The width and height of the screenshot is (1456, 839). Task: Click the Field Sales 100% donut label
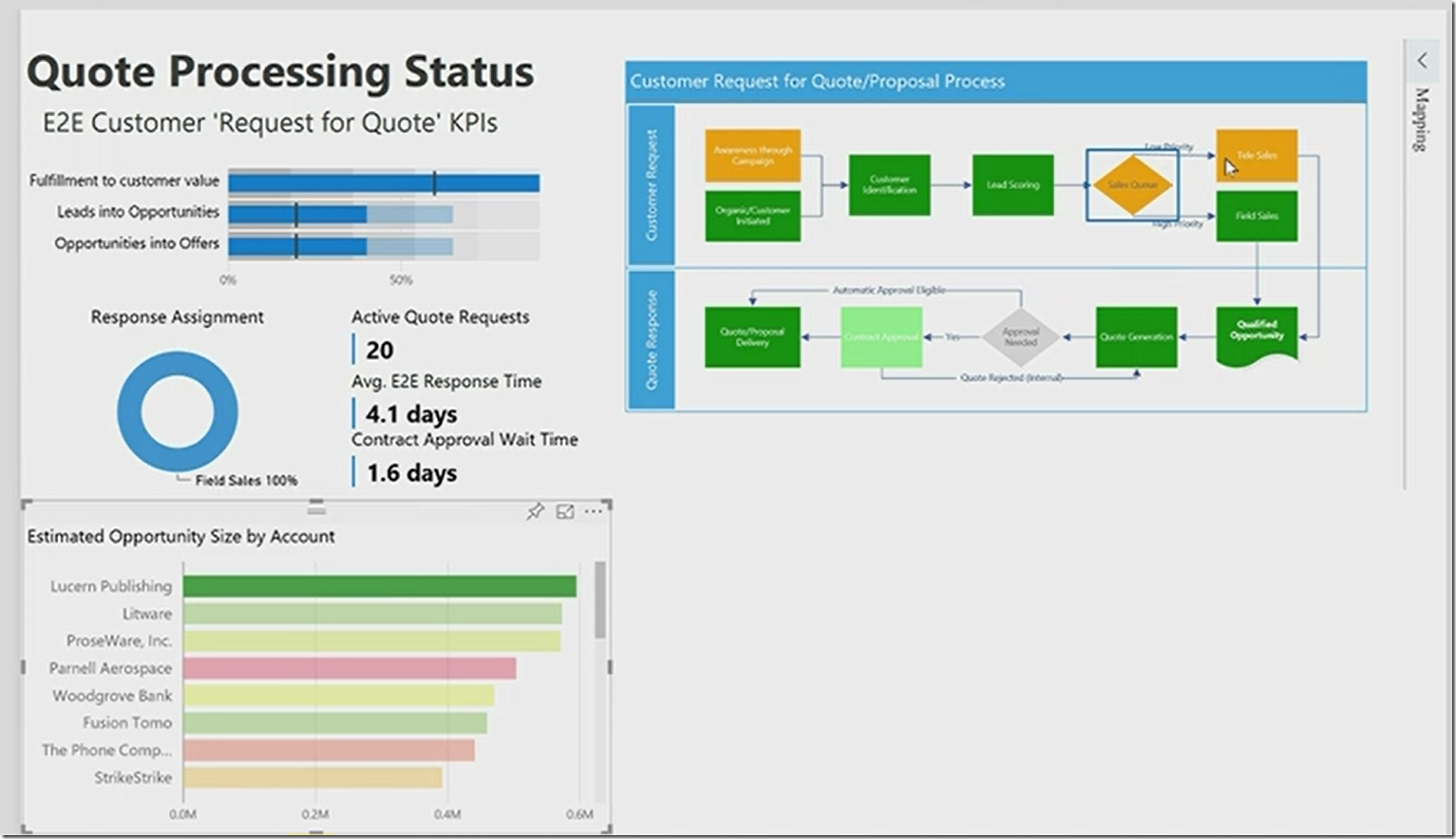tap(246, 481)
